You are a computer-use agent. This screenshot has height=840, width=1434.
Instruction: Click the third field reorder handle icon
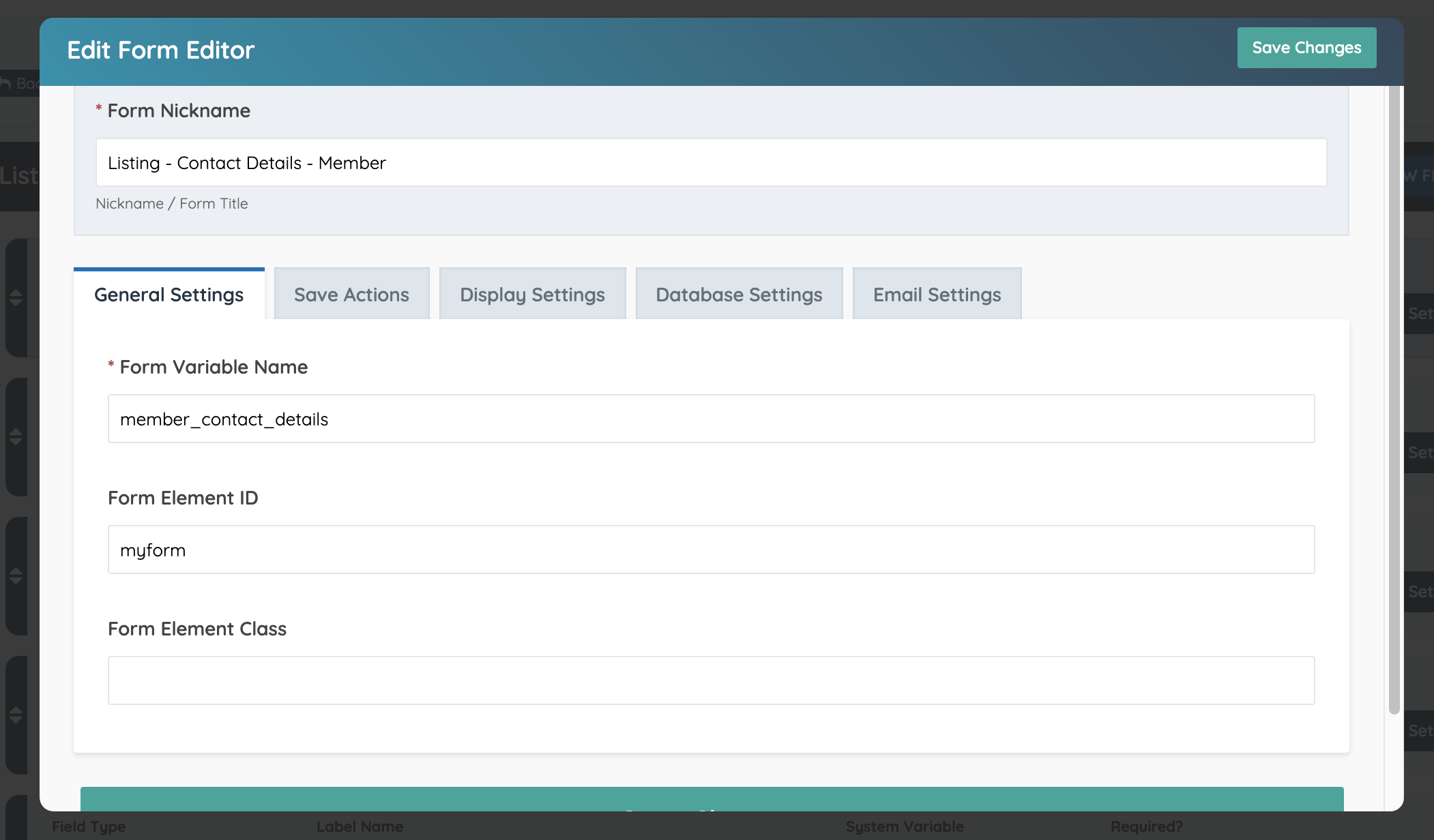pyautogui.click(x=16, y=576)
